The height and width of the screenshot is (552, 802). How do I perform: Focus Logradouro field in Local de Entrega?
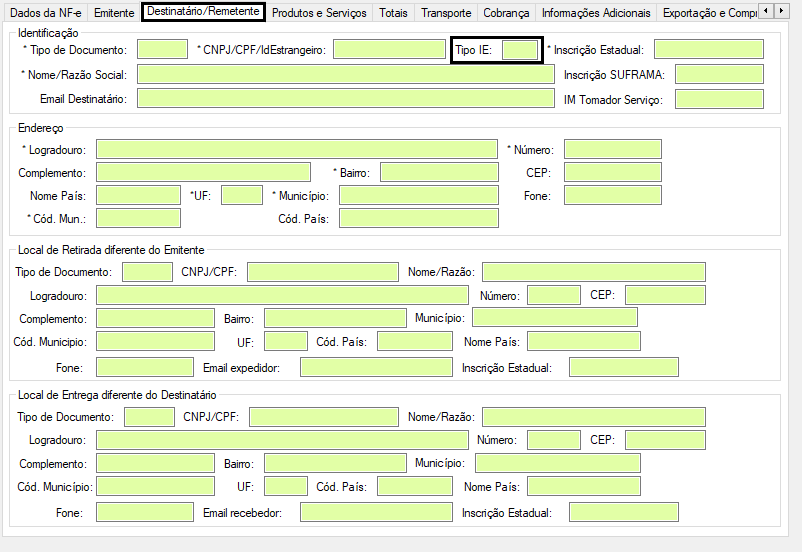pos(282,440)
